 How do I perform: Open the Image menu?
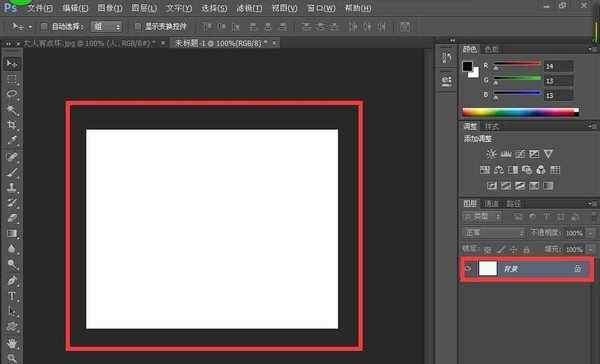[x=109, y=8]
